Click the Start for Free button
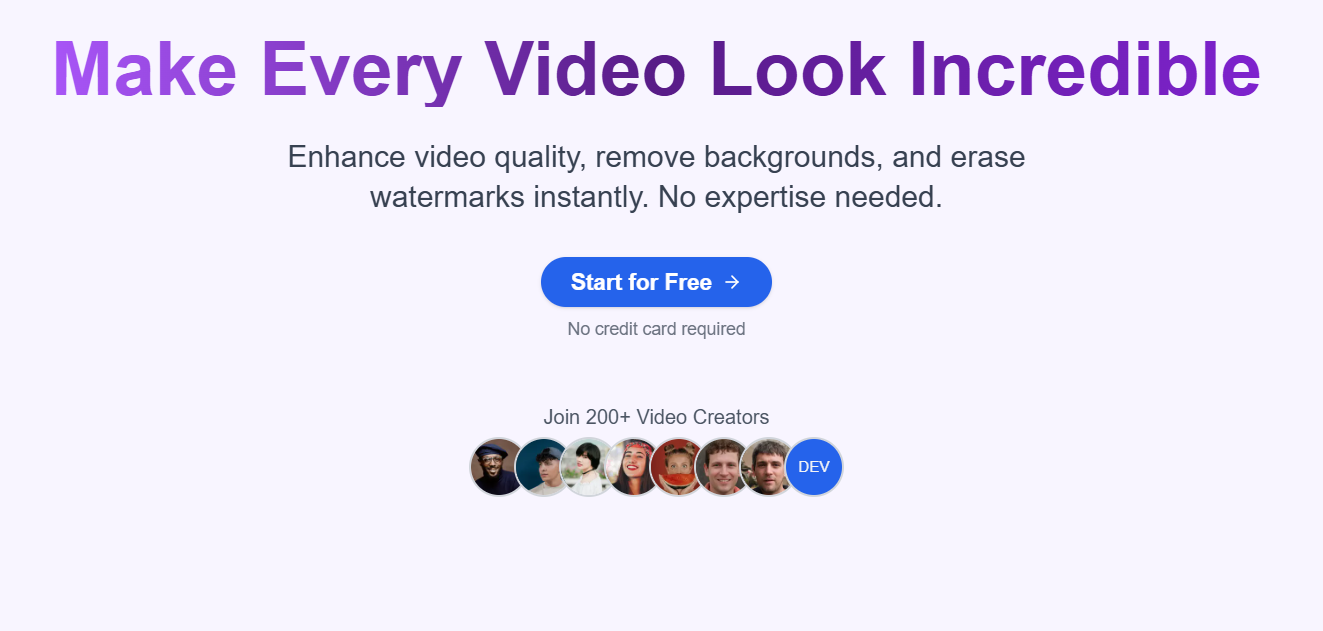 (x=656, y=282)
